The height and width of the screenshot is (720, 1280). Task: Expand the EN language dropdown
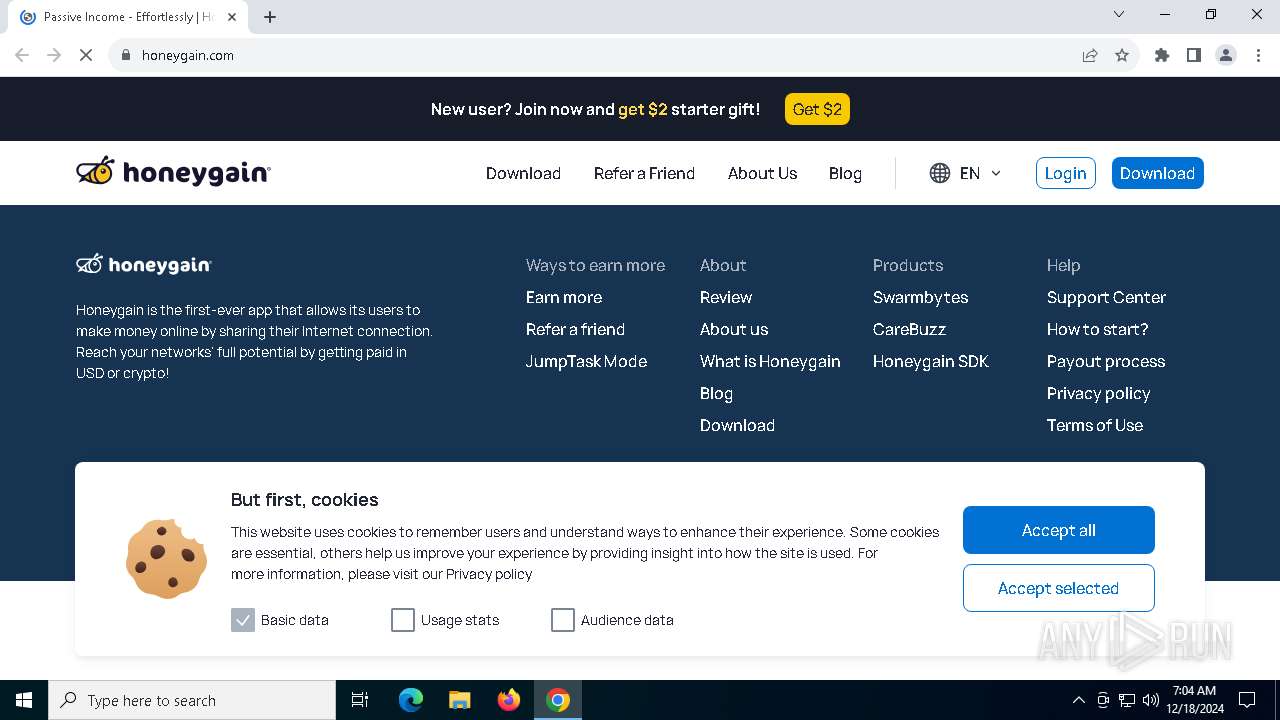966,173
